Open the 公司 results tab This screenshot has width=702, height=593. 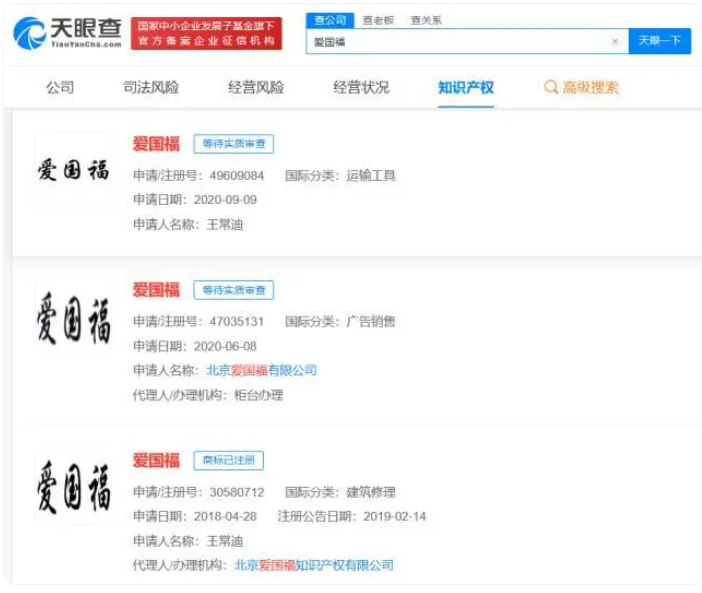pos(60,87)
